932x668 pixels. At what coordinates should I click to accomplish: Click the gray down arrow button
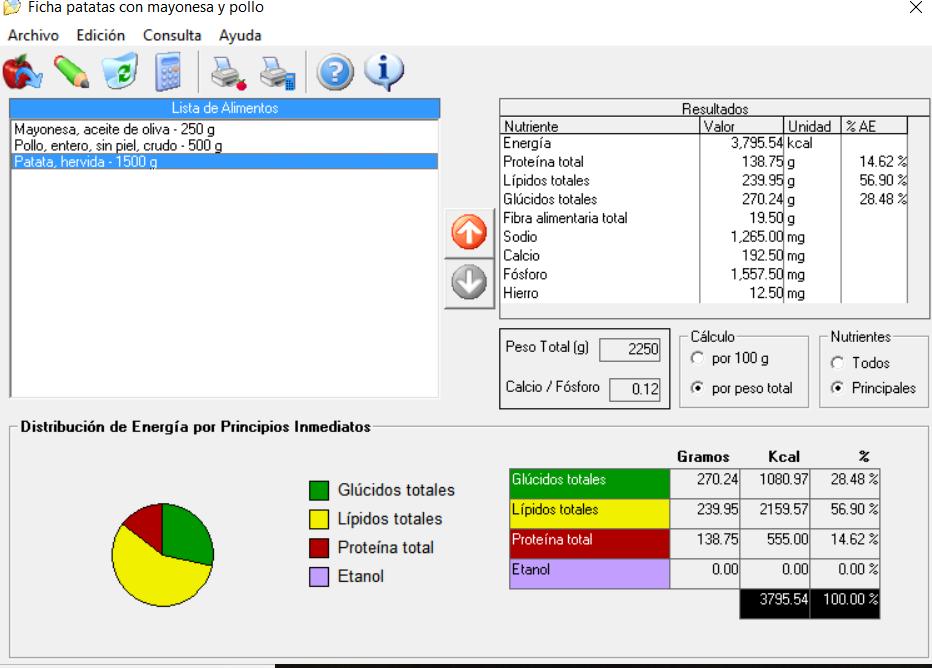pyautogui.click(x=470, y=285)
